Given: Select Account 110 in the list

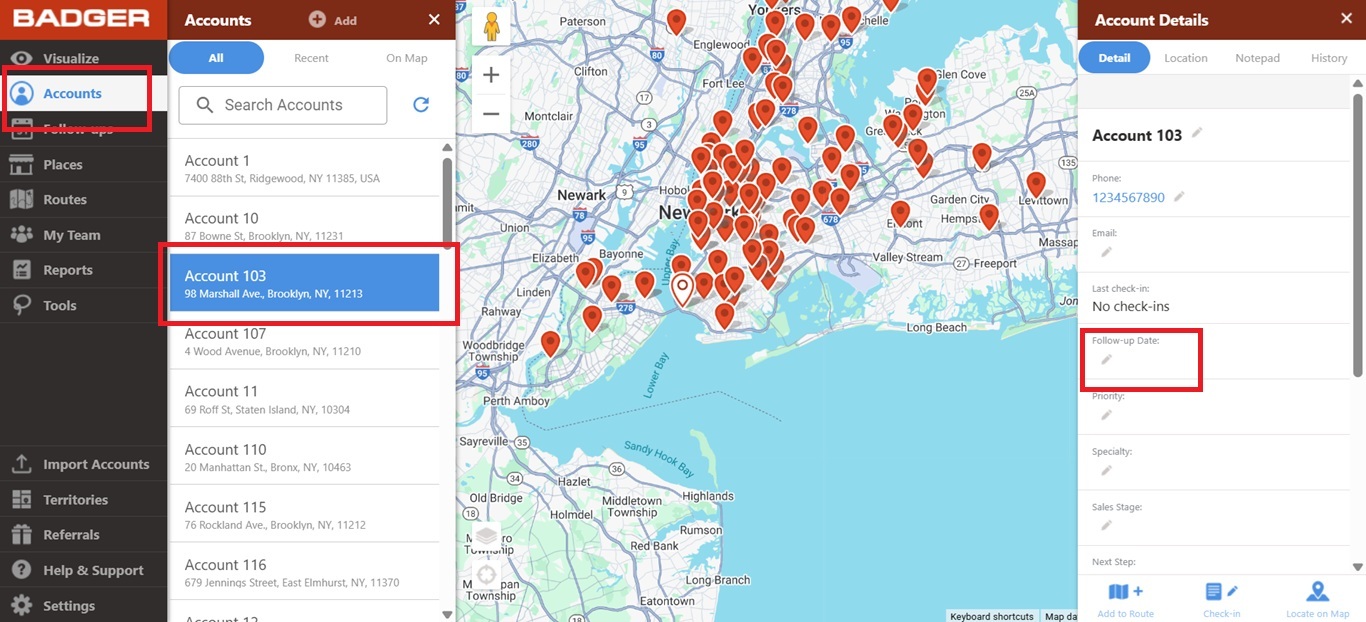Looking at the screenshot, I should (304, 457).
